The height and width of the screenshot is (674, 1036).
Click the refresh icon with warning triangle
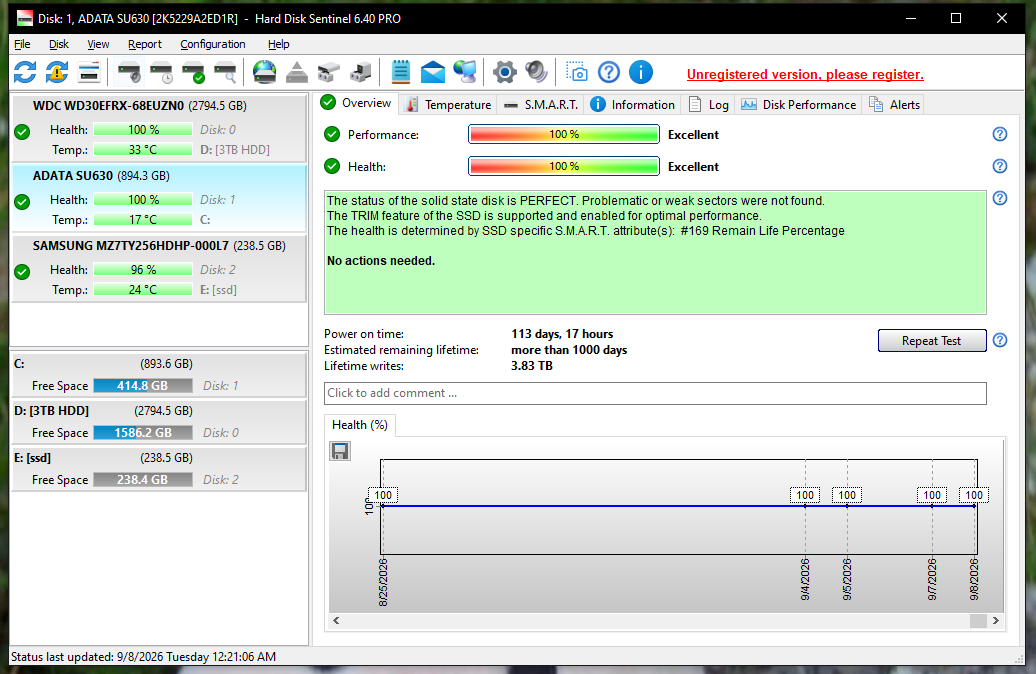[57, 72]
